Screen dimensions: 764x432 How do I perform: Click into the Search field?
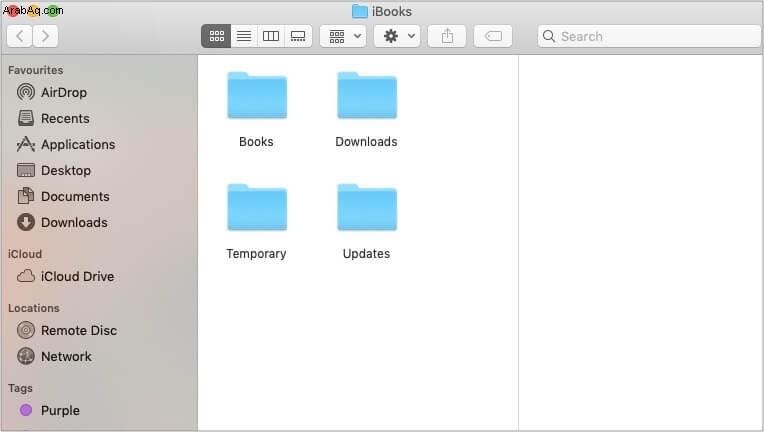point(649,36)
